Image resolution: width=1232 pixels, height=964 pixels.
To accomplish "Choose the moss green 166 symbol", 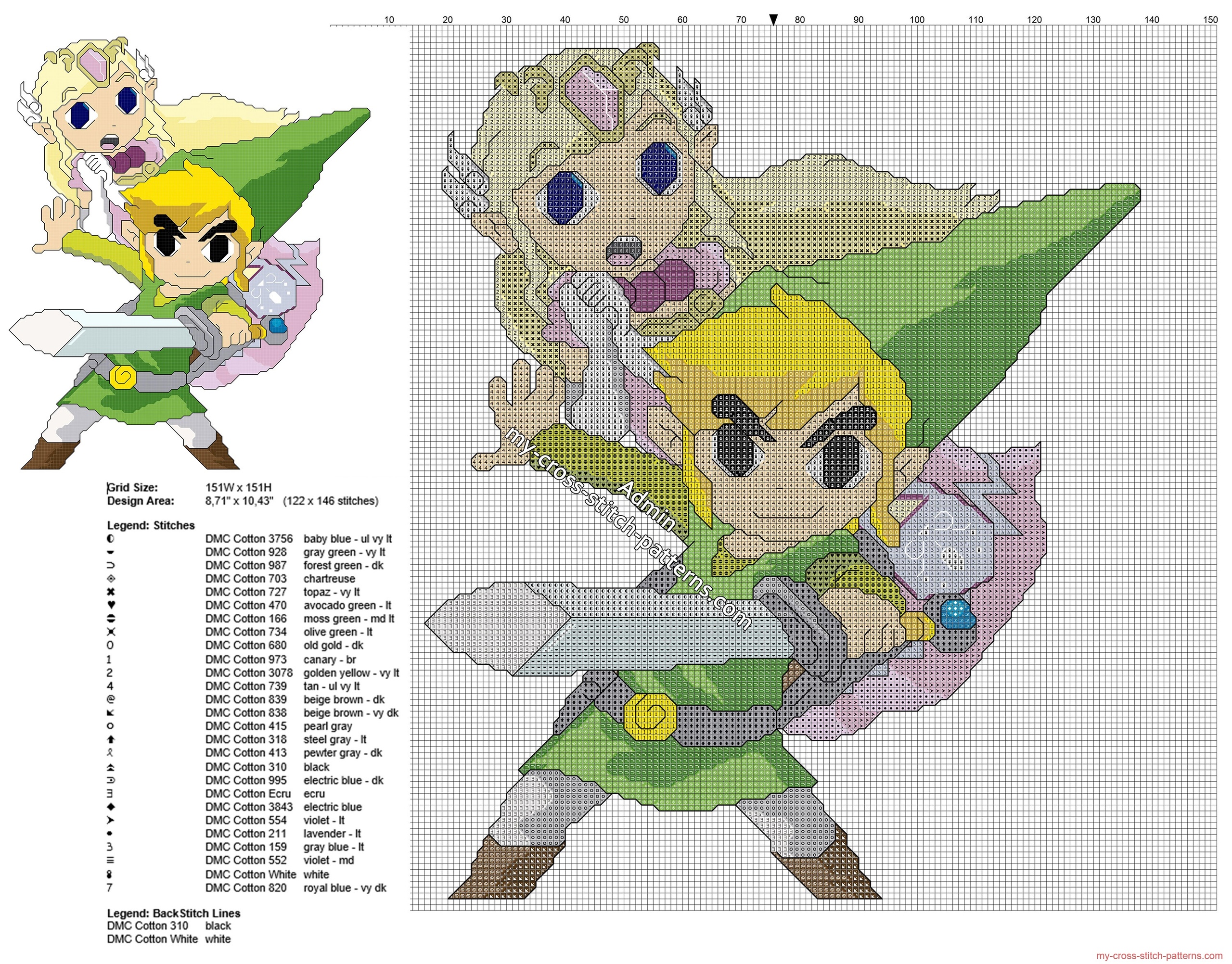I will (x=110, y=619).
